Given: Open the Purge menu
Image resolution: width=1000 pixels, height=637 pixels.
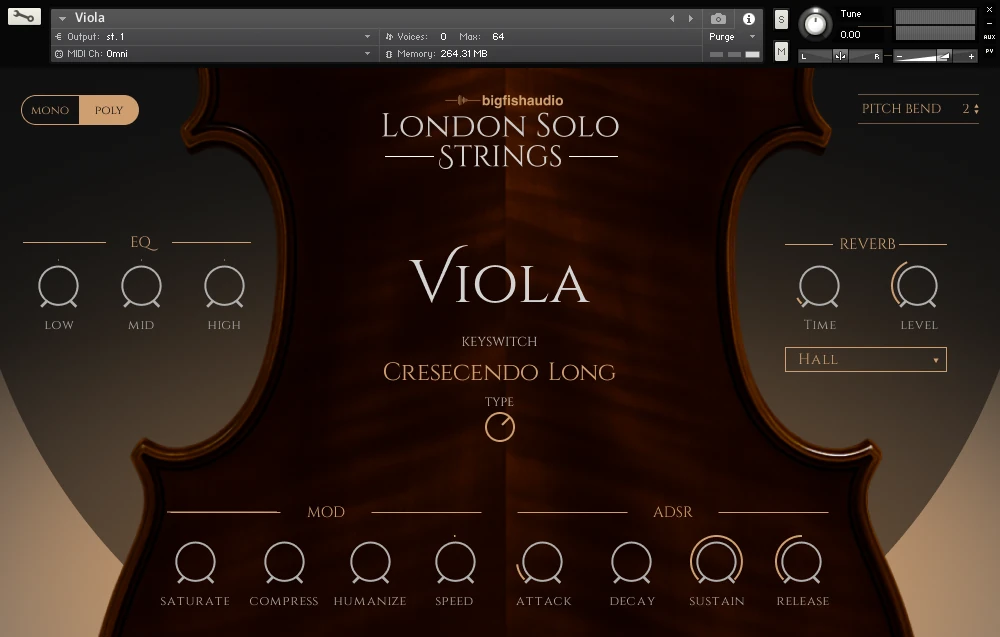Looking at the screenshot, I should click(x=723, y=35).
